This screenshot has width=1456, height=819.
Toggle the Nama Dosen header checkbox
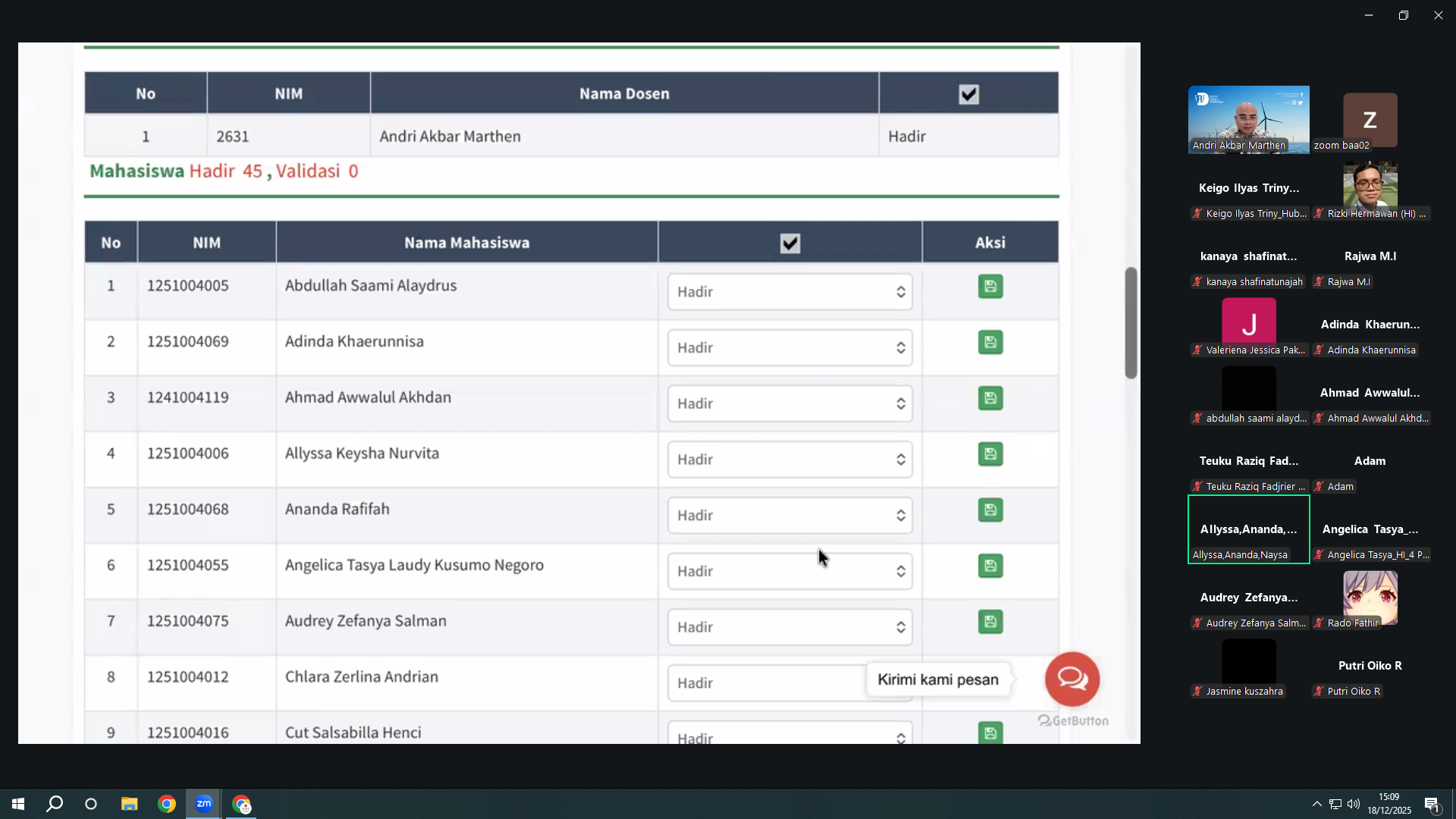(968, 94)
